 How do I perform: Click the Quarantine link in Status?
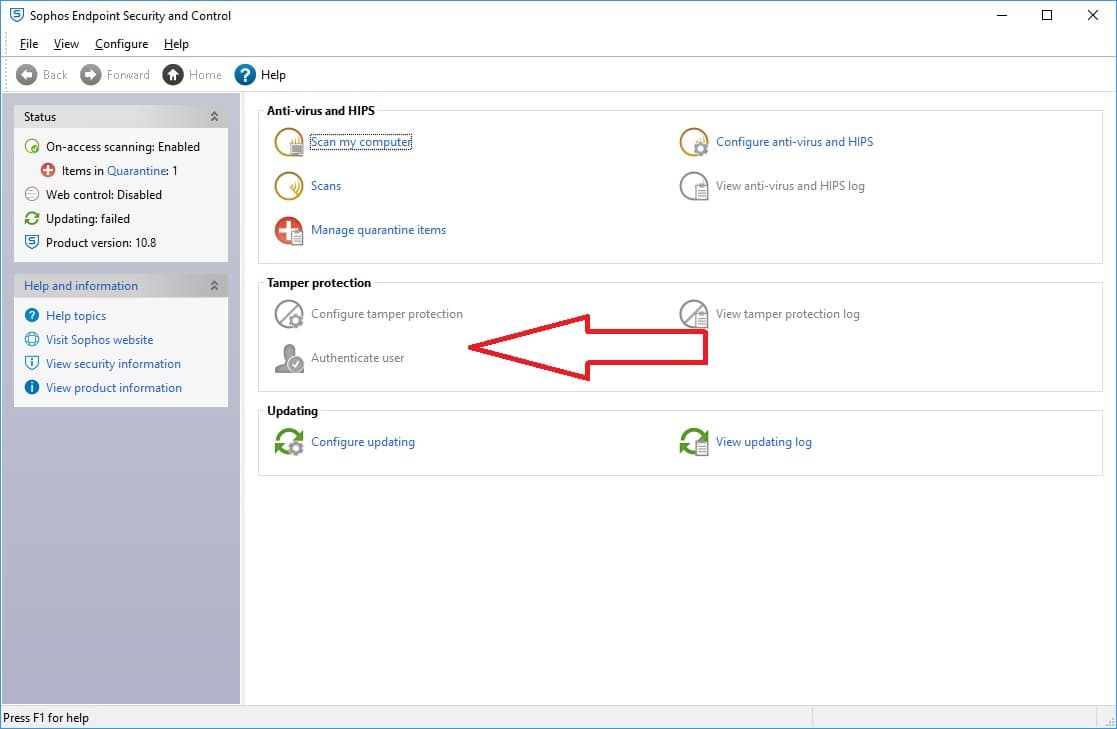pos(137,171)
